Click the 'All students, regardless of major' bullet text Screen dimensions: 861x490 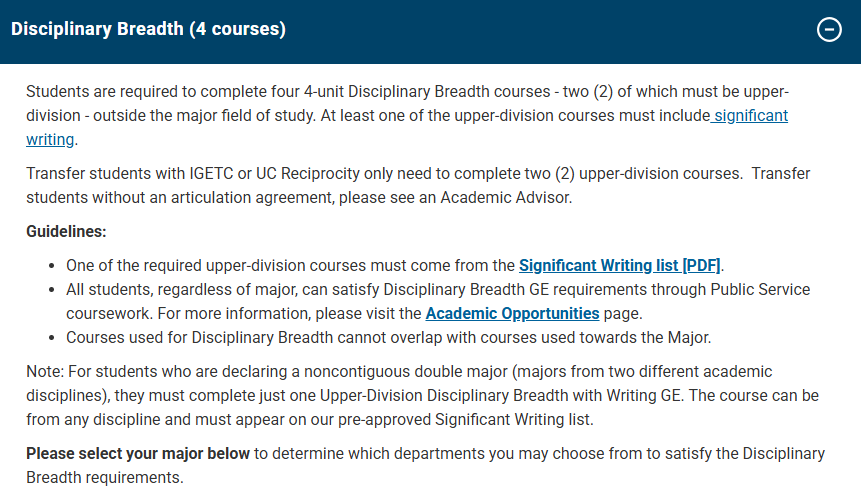pyautogui.click(x=182, y=289)
